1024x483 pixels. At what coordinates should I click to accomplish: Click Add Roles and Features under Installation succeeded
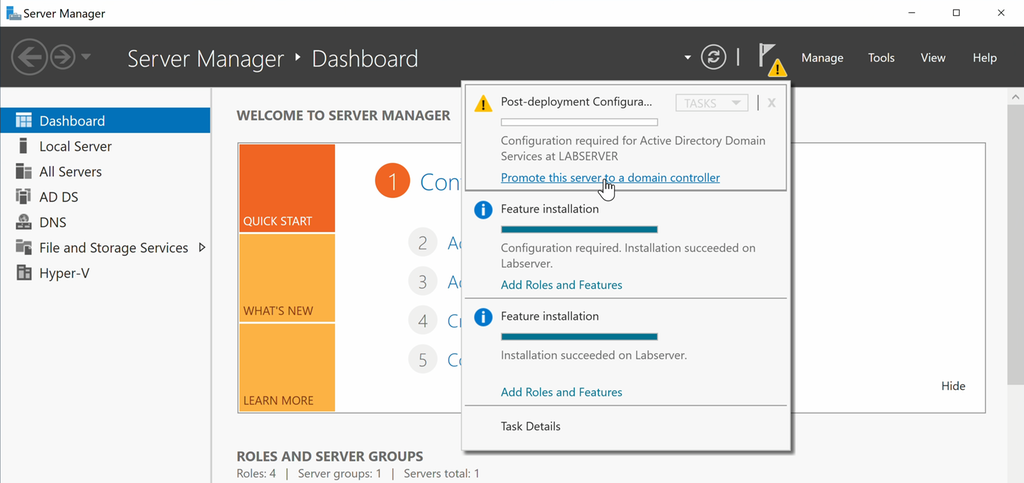(x=562, y=392)
